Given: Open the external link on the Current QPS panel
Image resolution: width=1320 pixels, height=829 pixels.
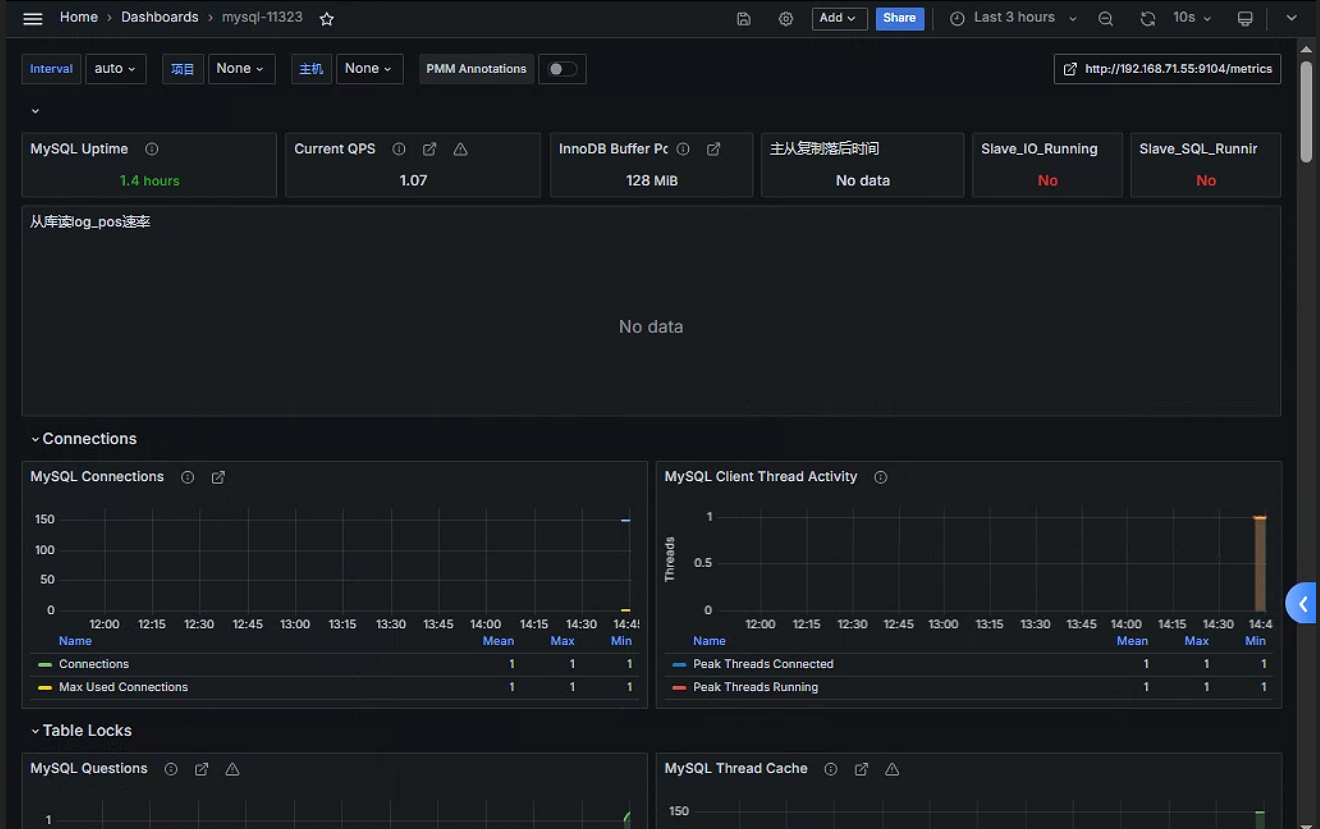Looking at the screenshot, I should pos(429,149).
